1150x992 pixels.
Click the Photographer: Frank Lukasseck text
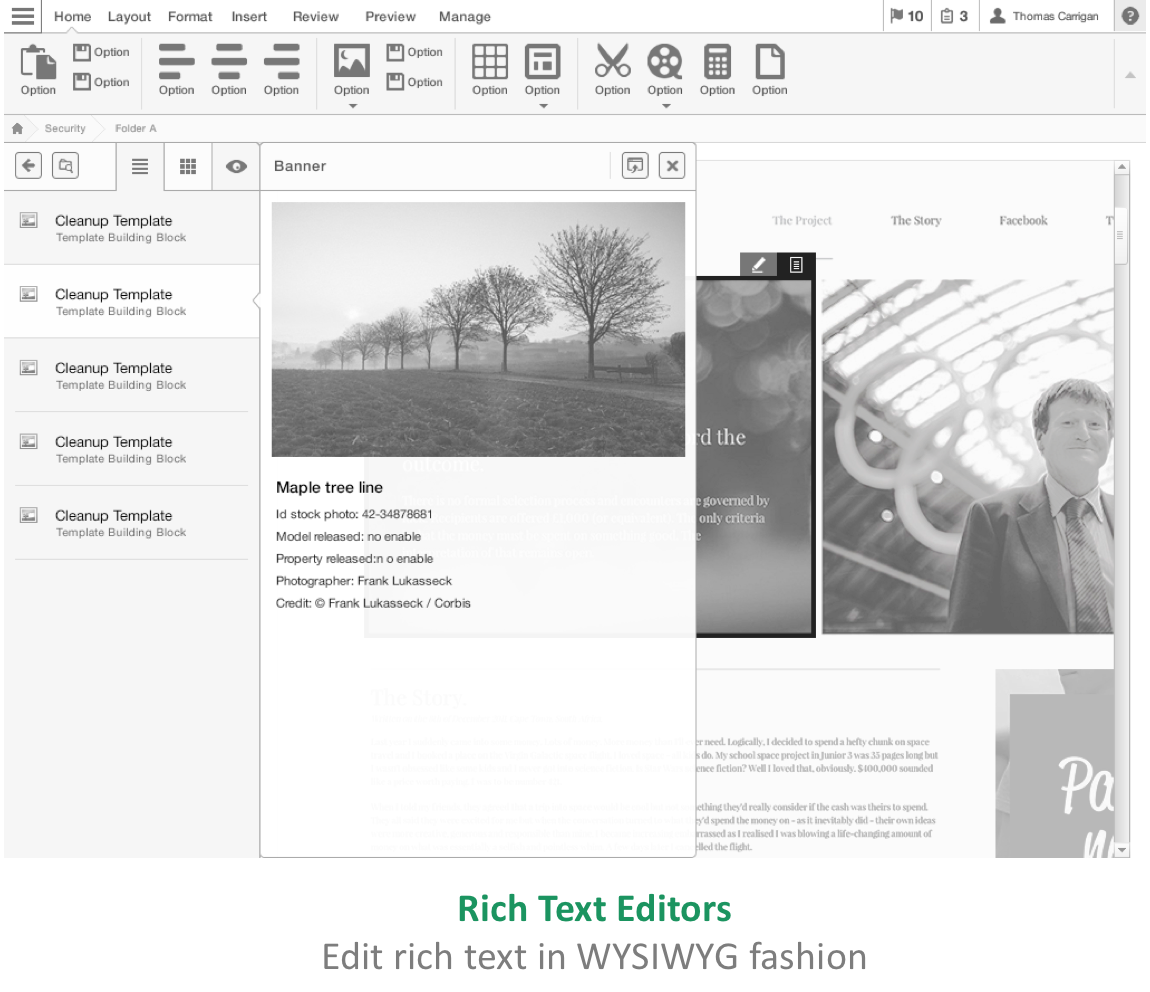click(x=364, y=581)
